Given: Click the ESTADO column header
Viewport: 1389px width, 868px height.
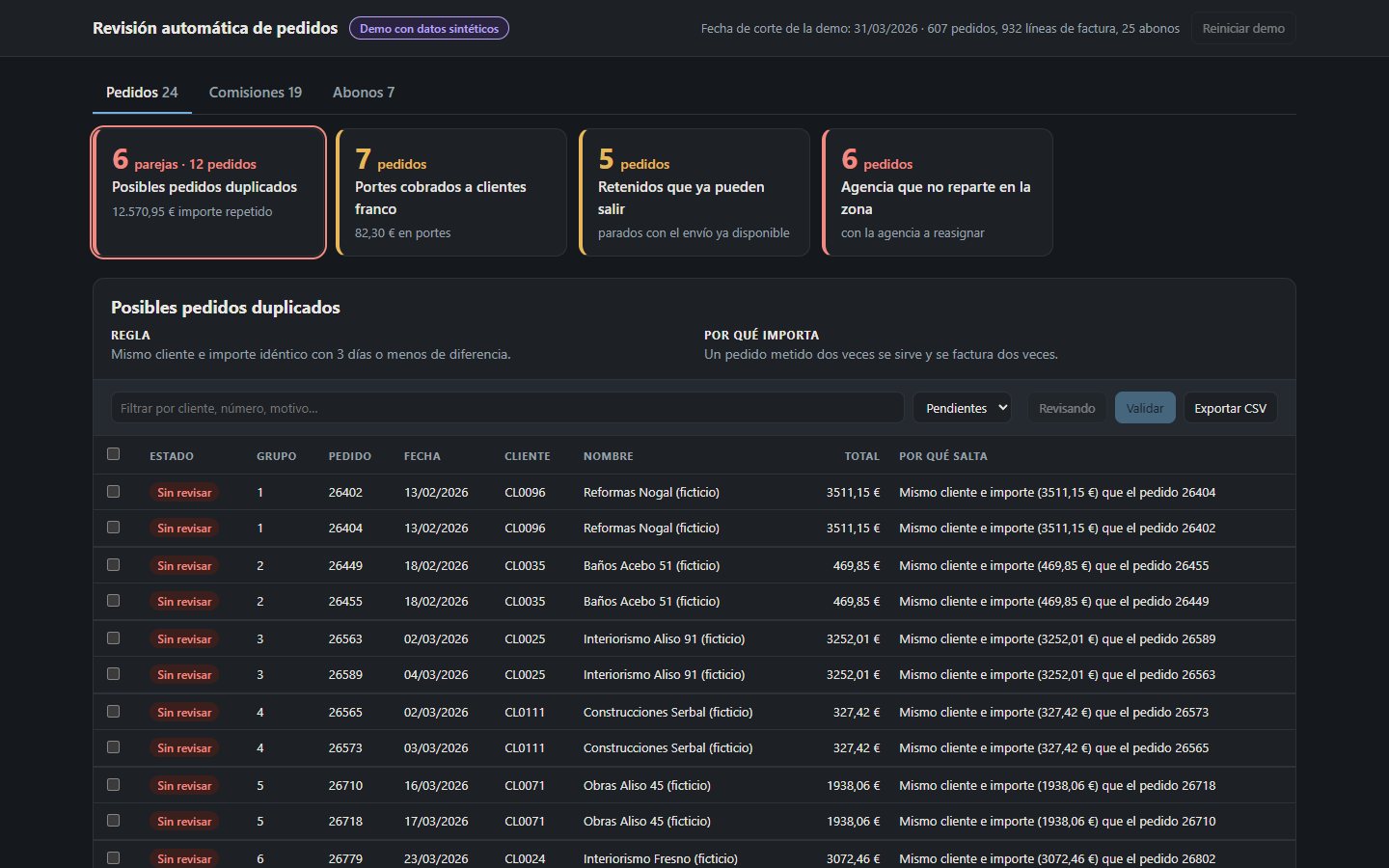Looking at the screenshot, I should (172, 456).
